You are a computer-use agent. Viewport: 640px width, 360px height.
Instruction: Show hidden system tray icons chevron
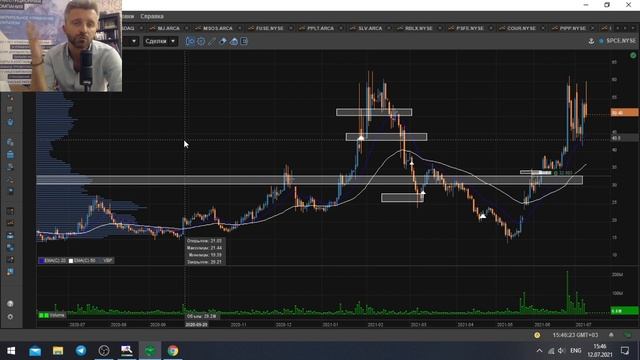pos(539,351)
